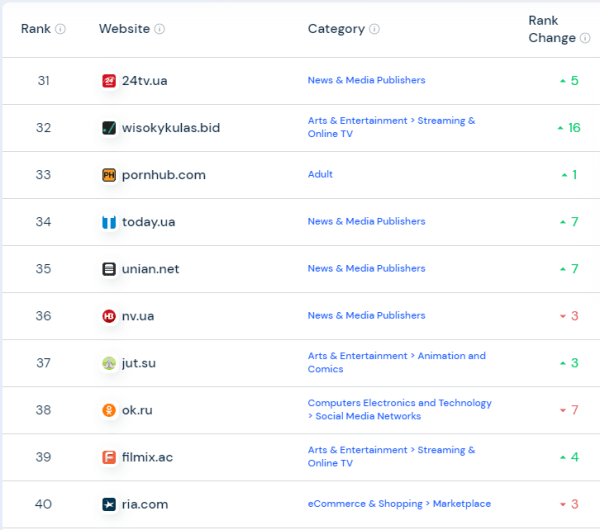Click info icon beside Rank Change header
This screenshot has height=530, width=600.
(x=585, y=38)
